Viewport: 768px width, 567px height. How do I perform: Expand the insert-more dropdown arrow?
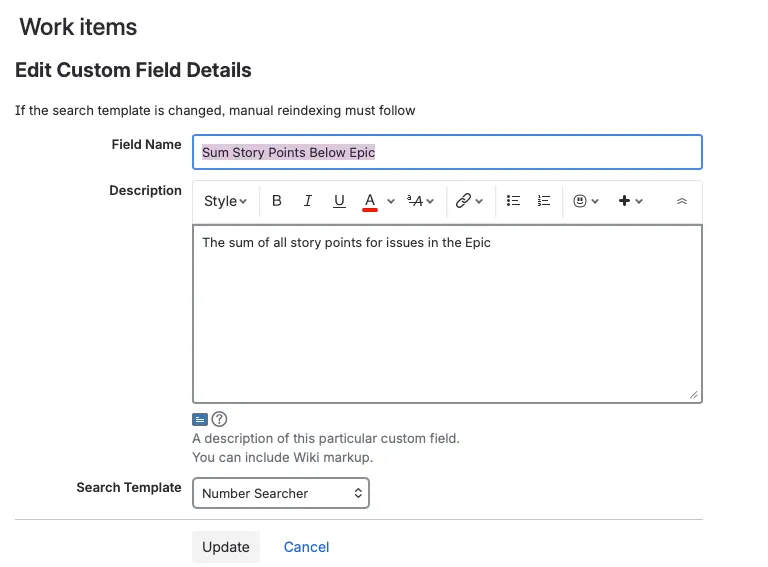click(639, 201)
